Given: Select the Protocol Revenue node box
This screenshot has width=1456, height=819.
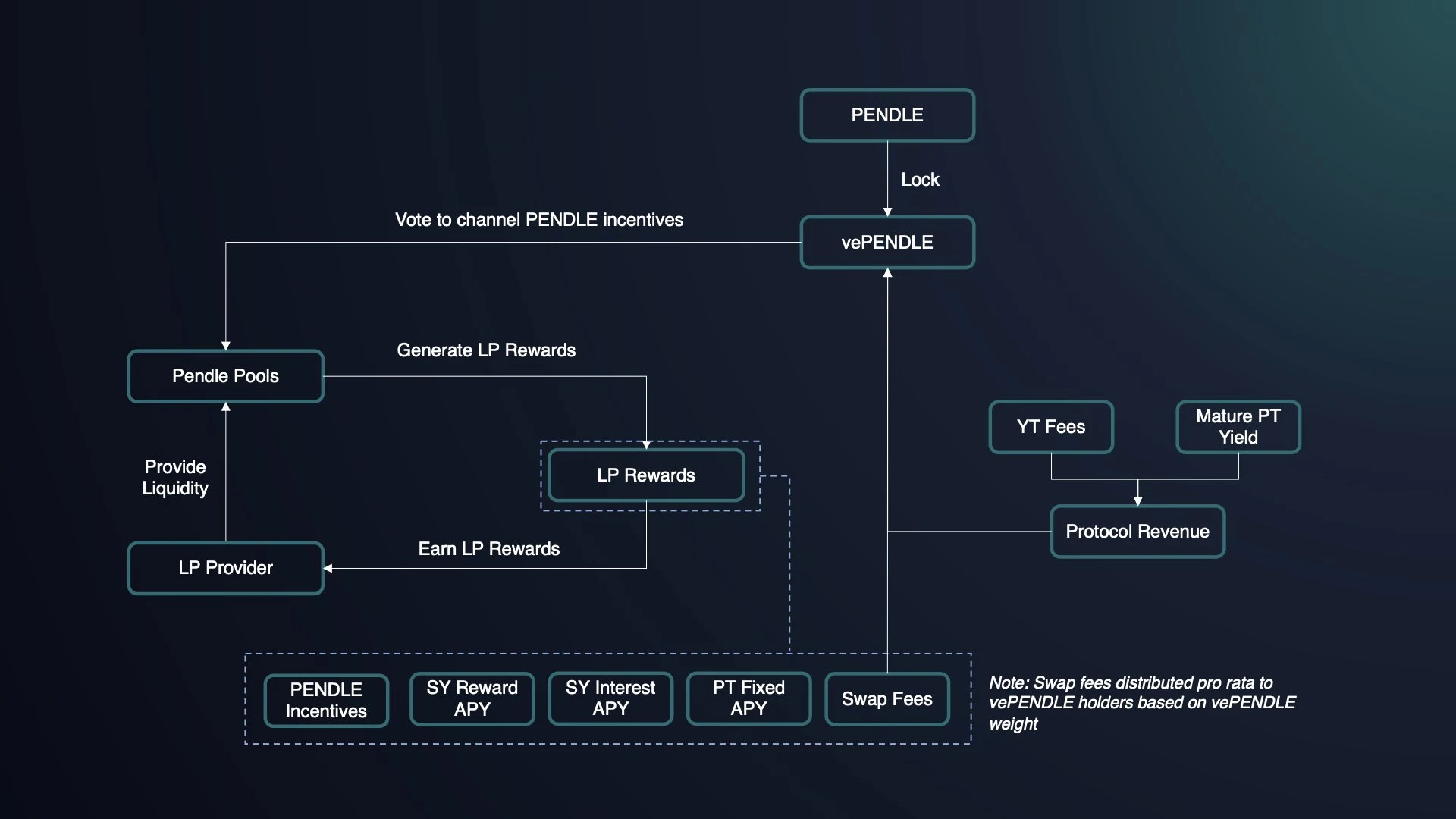Looking at the screenshot, I should click(x=1140, y=531).
